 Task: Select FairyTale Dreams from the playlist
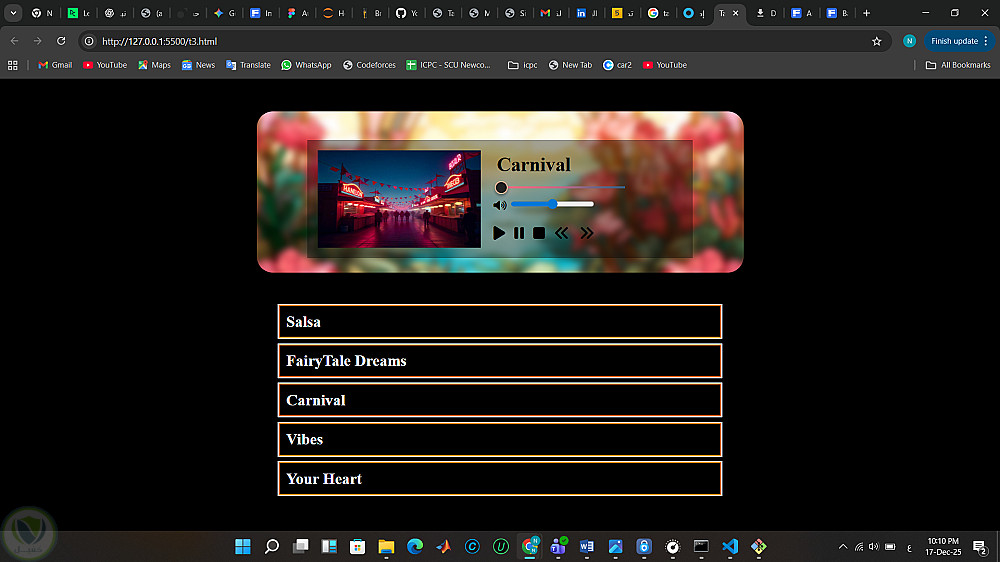pyautogui.click(x=500, y=361)
